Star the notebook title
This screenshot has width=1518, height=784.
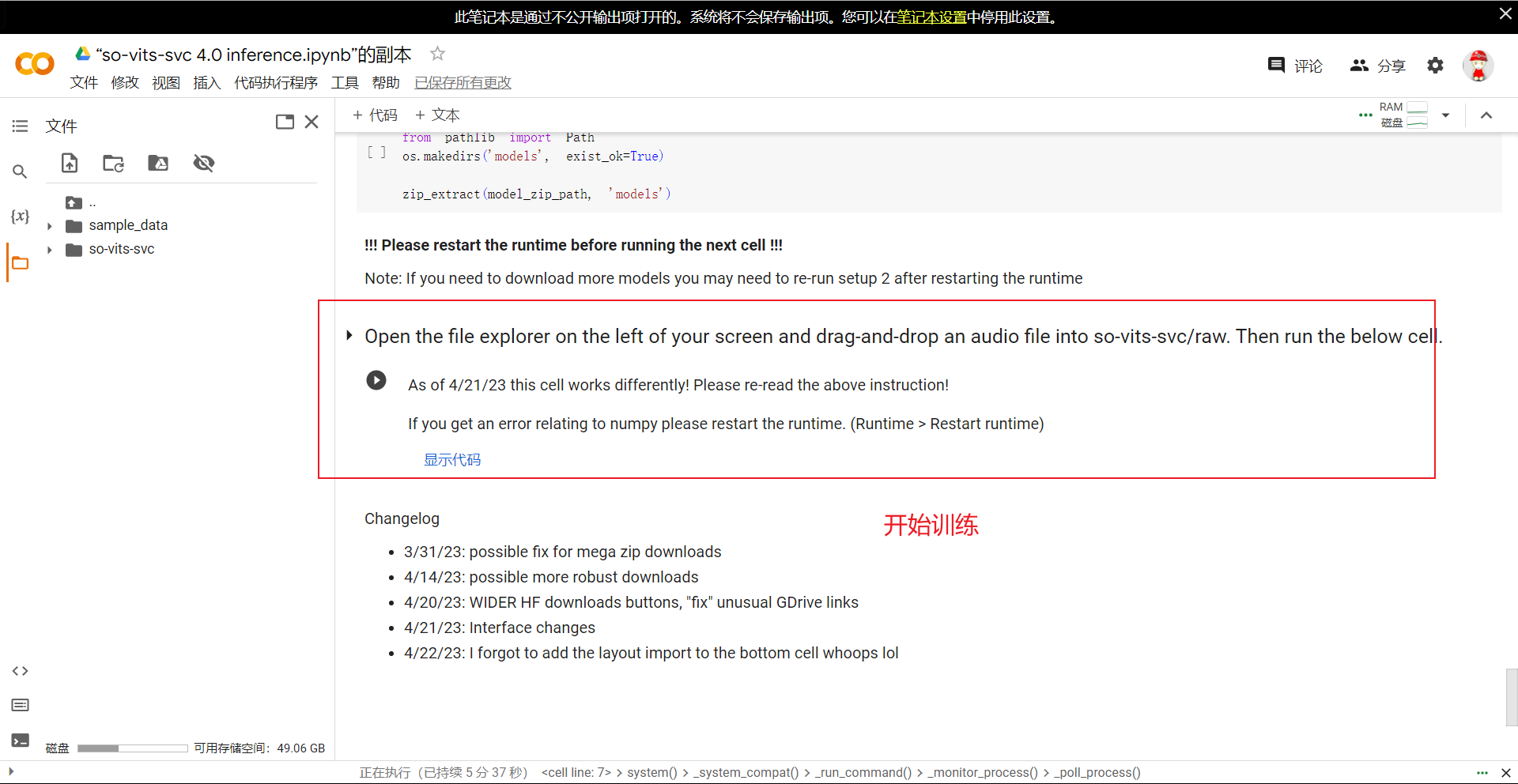tap(437, 54)
